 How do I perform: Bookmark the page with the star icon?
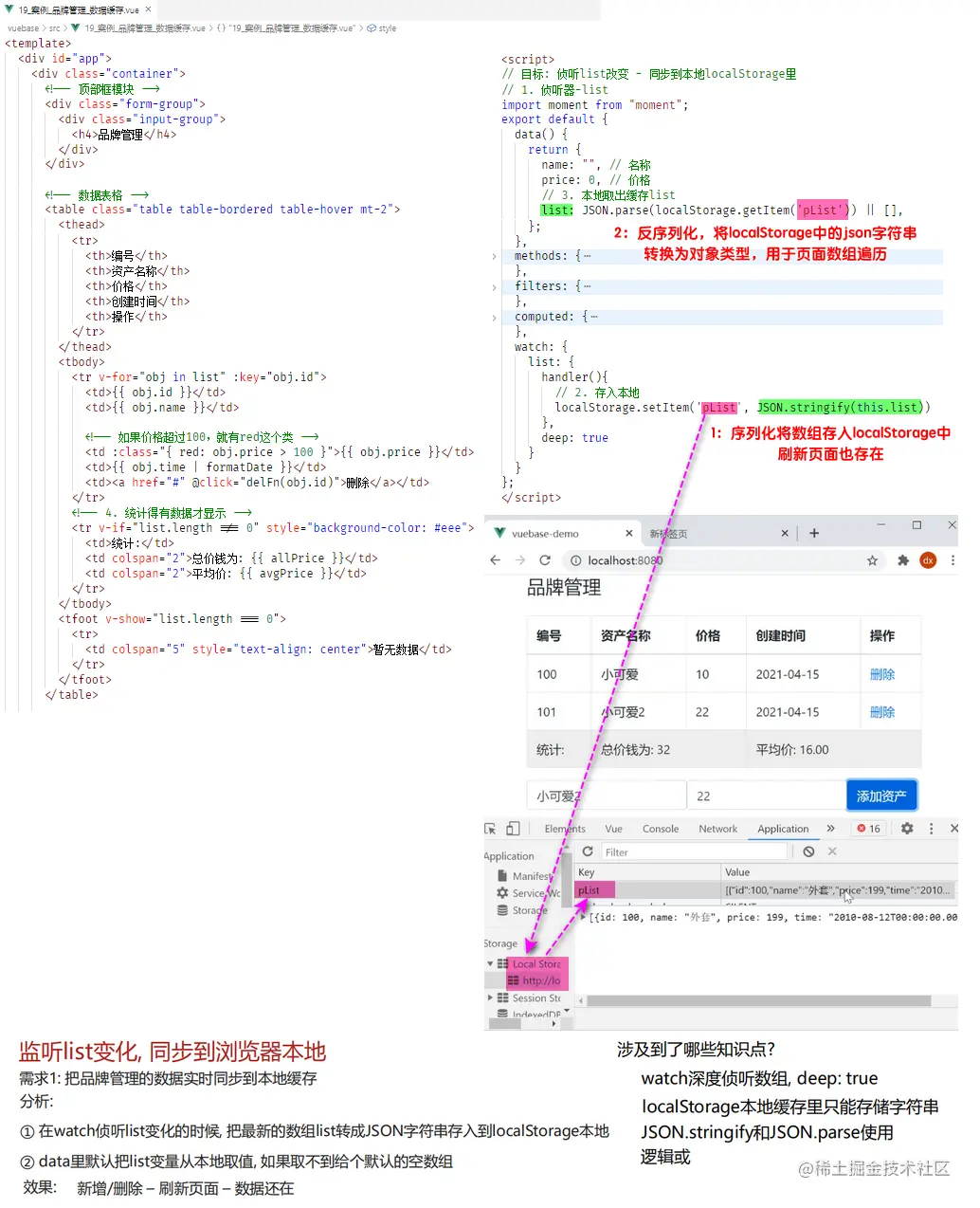(872, 560)
